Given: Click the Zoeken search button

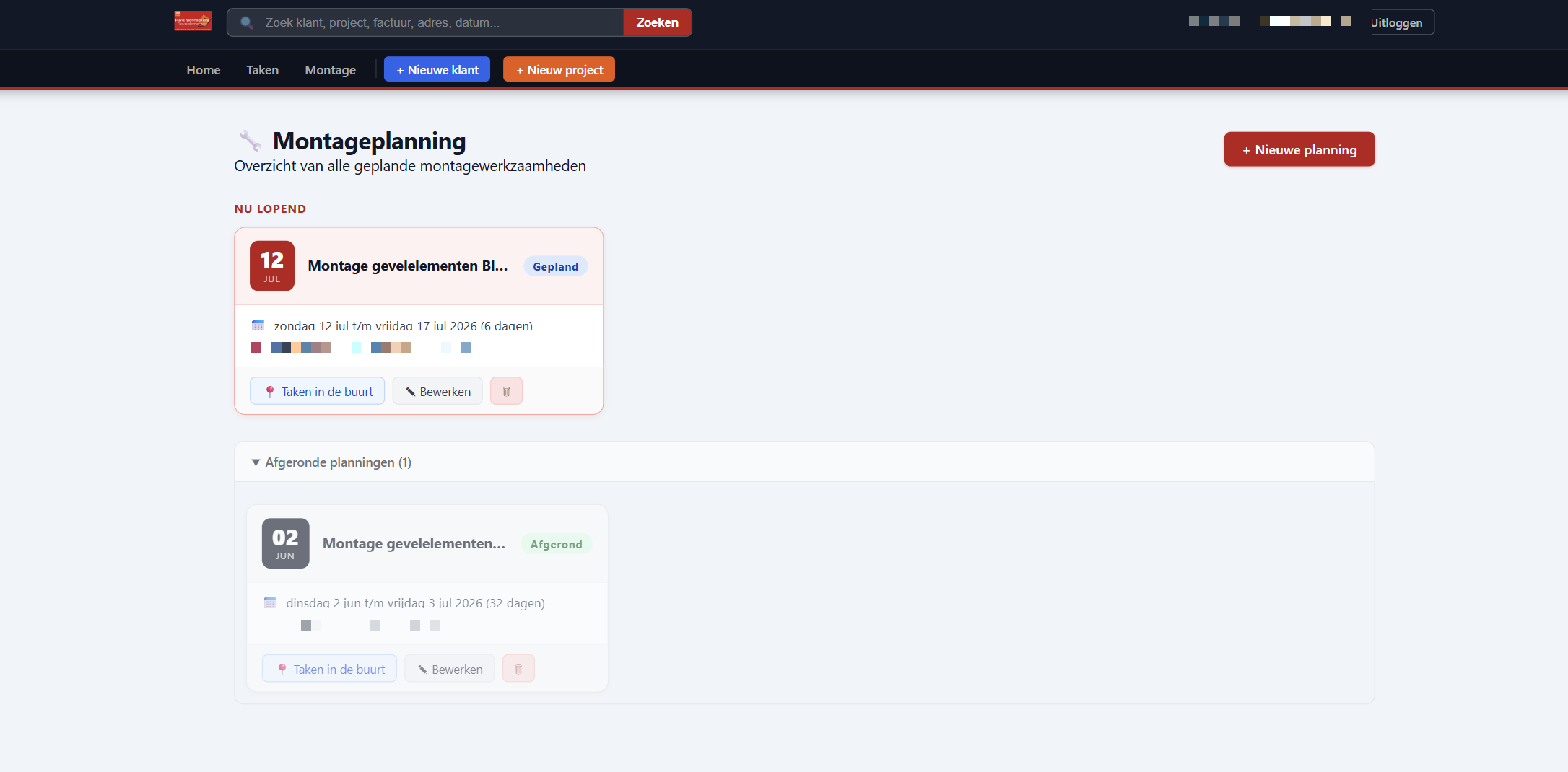Looking at the screenshot, I should [x=657, y=22].
